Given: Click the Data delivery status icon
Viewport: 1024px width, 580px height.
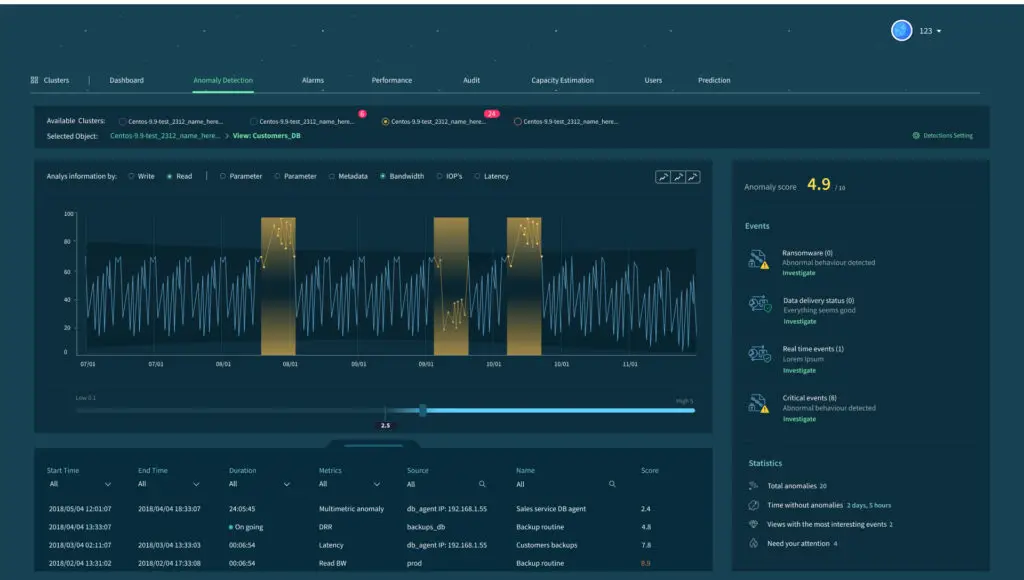Looking at the screenshot, I should [x=758, y=306].
